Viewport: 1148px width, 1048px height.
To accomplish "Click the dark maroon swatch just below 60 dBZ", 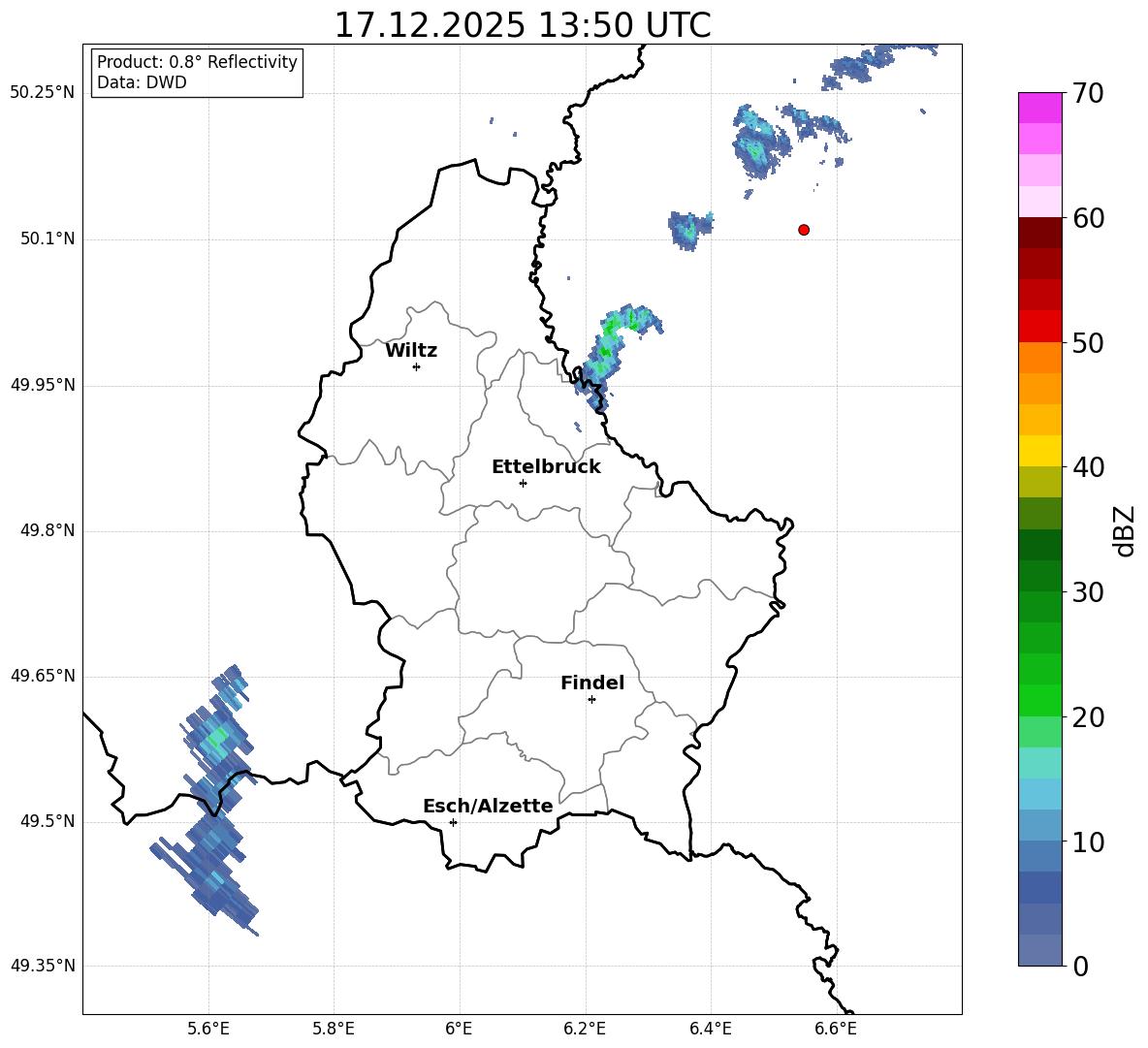I will pos(1039,233).
